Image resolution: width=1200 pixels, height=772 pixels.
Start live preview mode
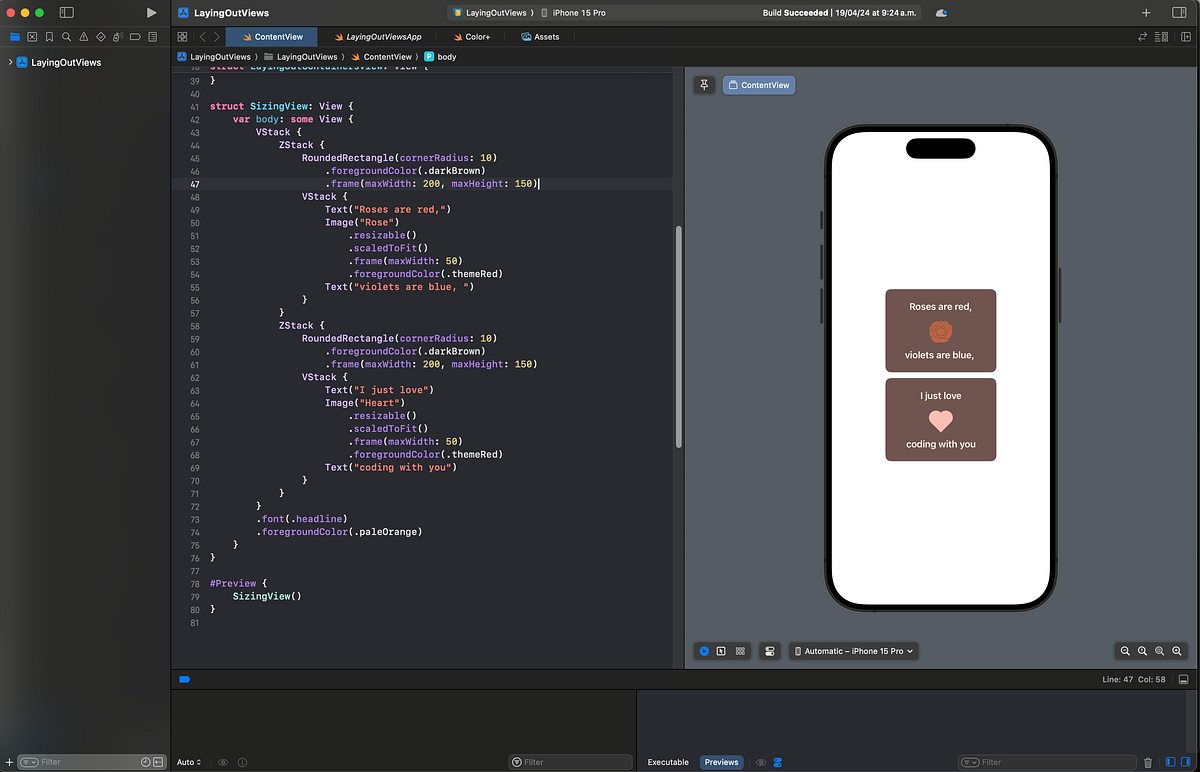coord(704,651)
